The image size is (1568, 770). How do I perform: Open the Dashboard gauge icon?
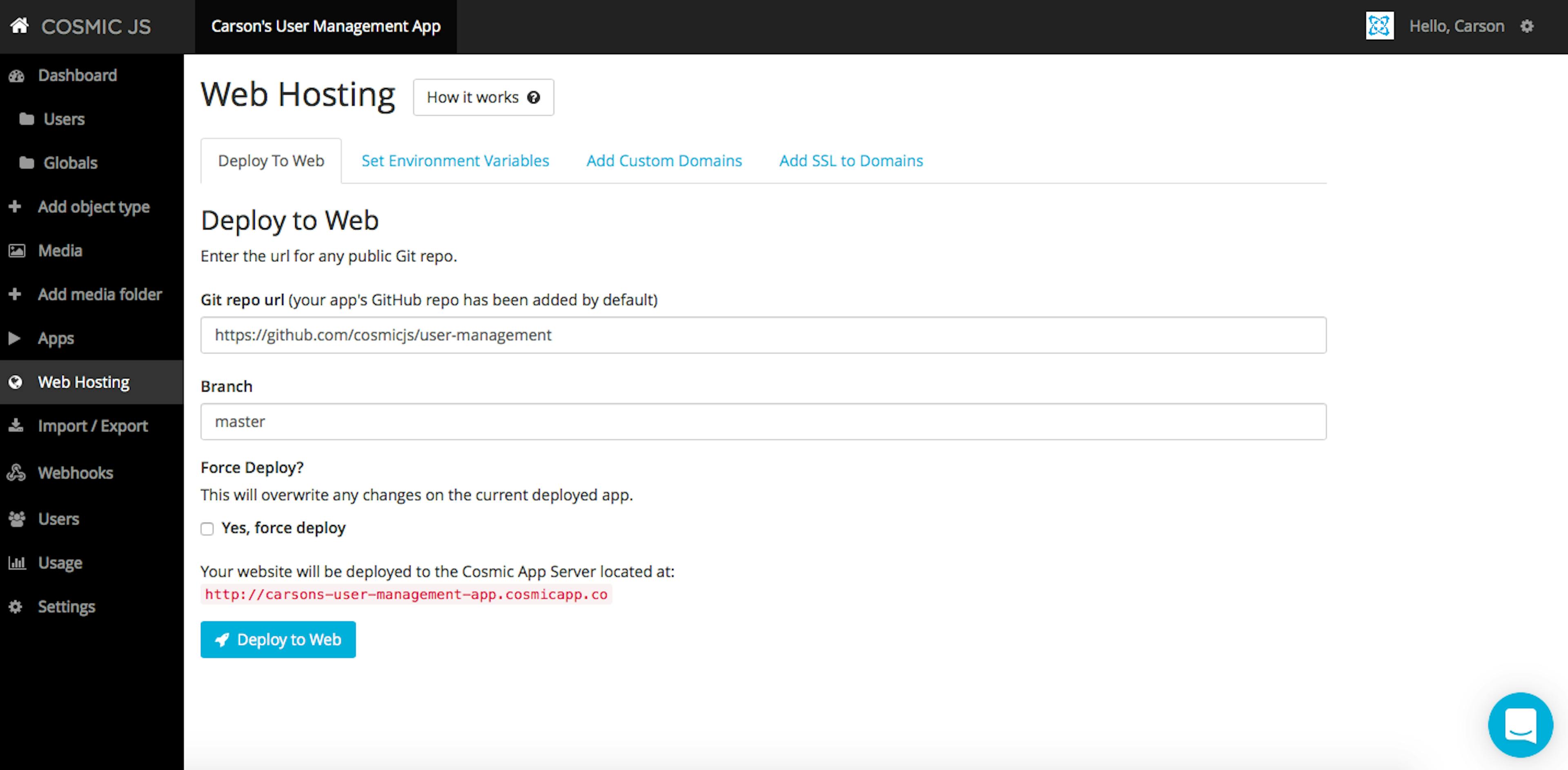coord(16,76)
